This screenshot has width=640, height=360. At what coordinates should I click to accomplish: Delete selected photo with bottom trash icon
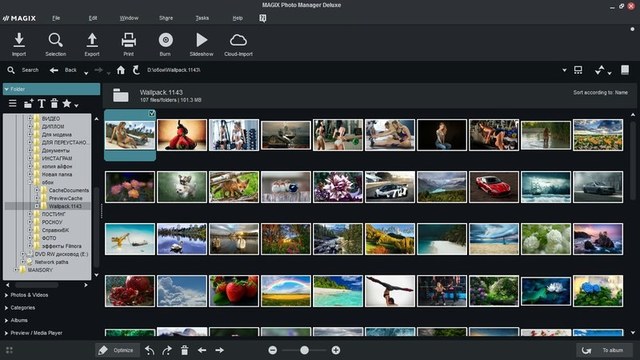coord(184,350)
